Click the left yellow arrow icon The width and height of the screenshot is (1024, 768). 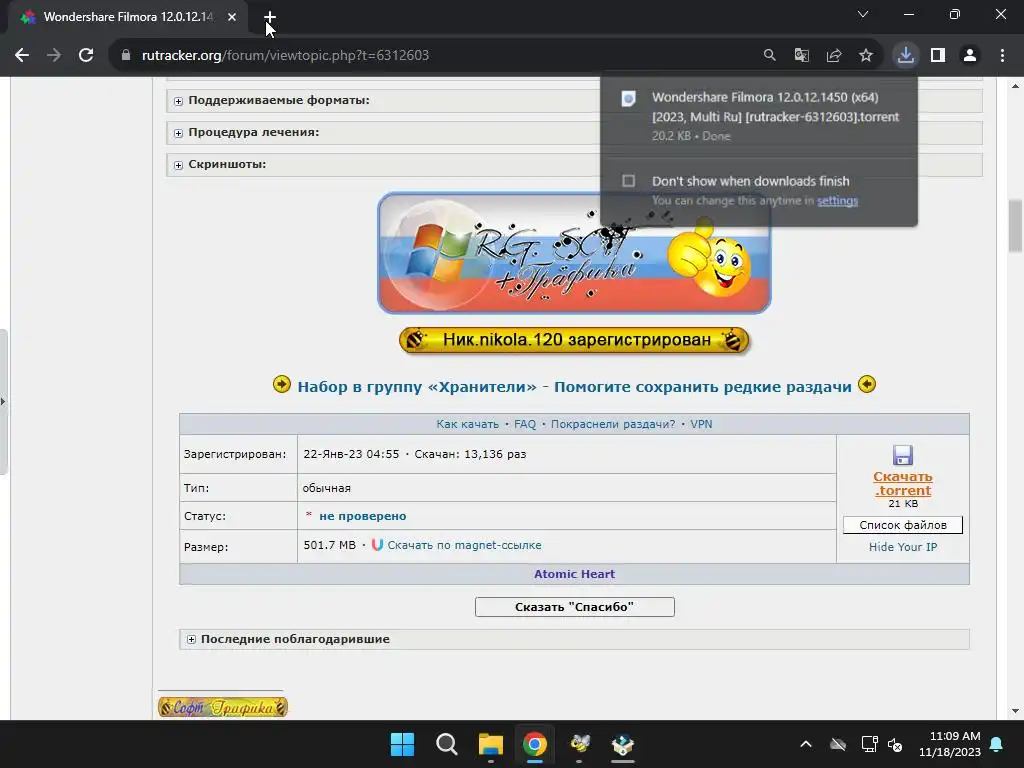281,385
